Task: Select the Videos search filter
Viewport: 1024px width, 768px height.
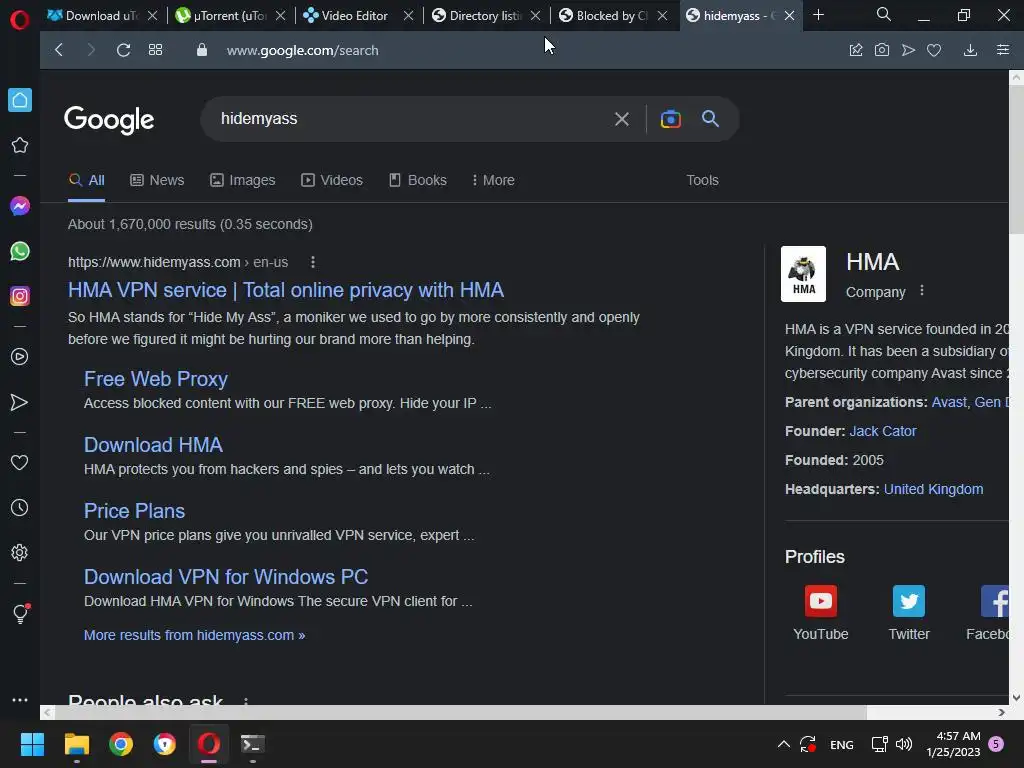Action: click(x=332, y=180)
